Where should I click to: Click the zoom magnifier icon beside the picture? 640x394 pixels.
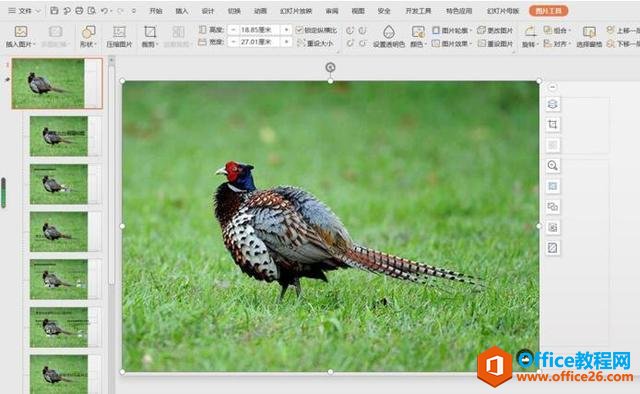[x=553, y=165]
